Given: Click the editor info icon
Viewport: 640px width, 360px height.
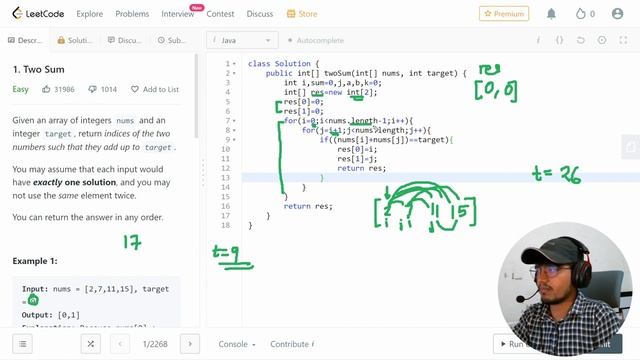Looking at the screenshot, I should (x=538, y=40).
